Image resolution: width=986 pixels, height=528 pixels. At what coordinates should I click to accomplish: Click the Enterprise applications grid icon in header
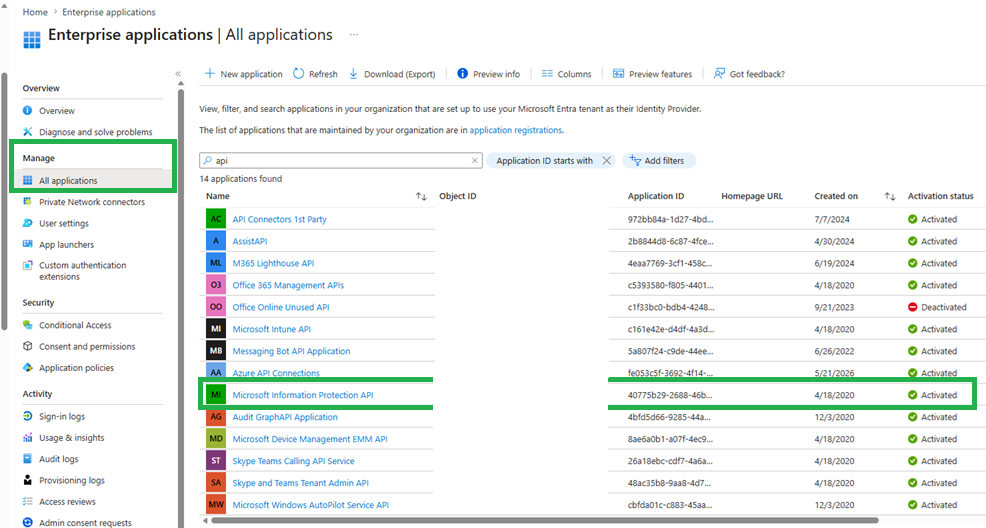click(31, 39)
